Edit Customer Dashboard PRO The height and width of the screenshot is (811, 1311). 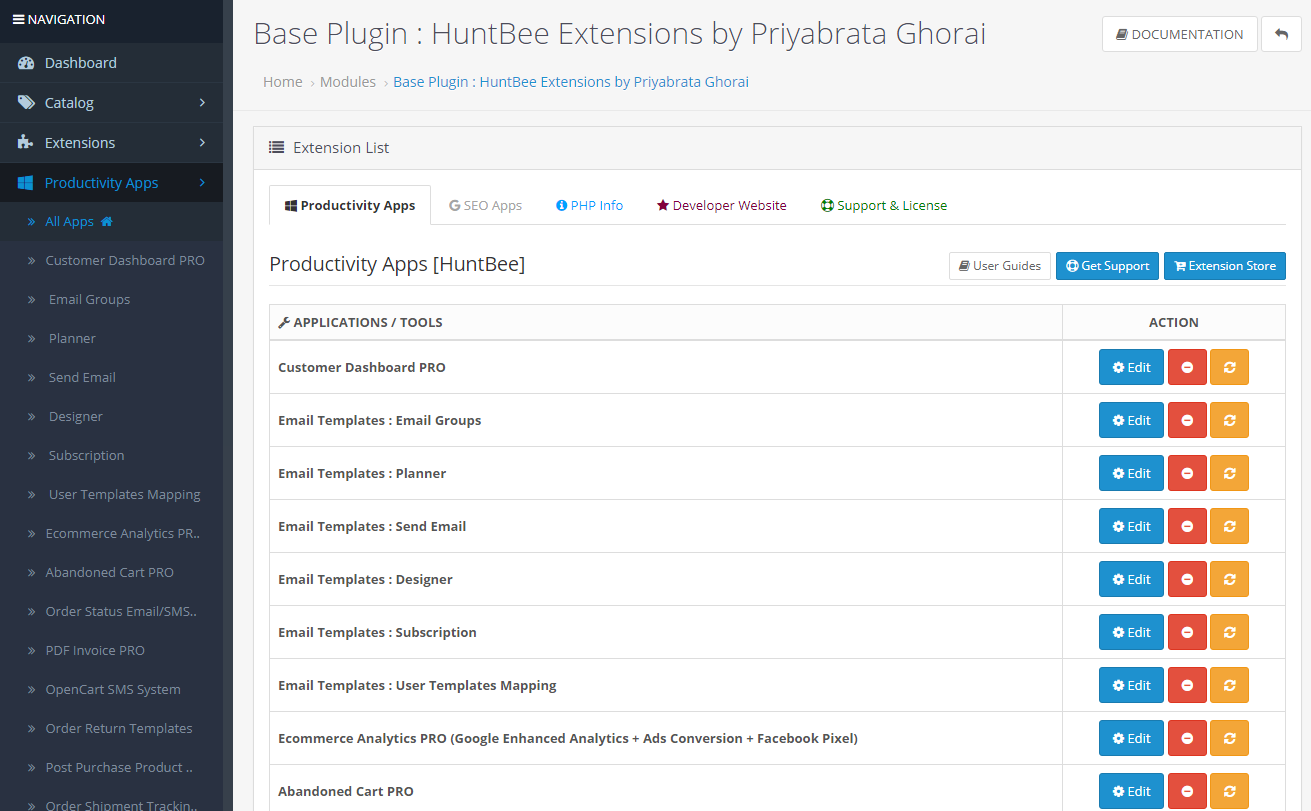click(1131, 367)
